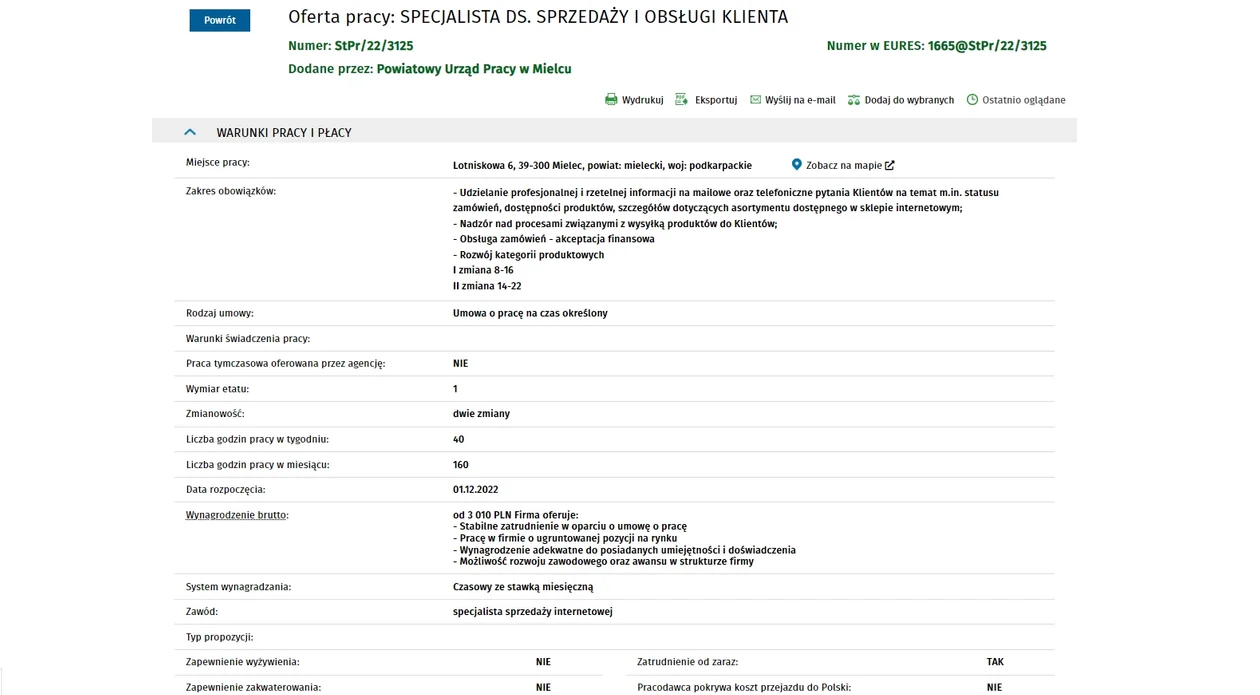Click Pracodawca pokrywa koszt przejazdu label
1260x695 pixels.
click(x=744, y=688)
